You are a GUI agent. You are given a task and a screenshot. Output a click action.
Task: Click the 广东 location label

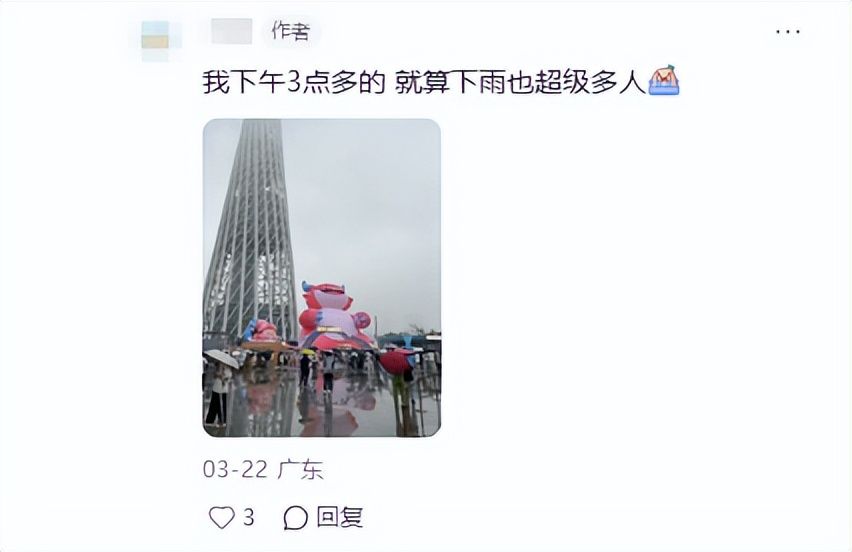tap(300, 469)
